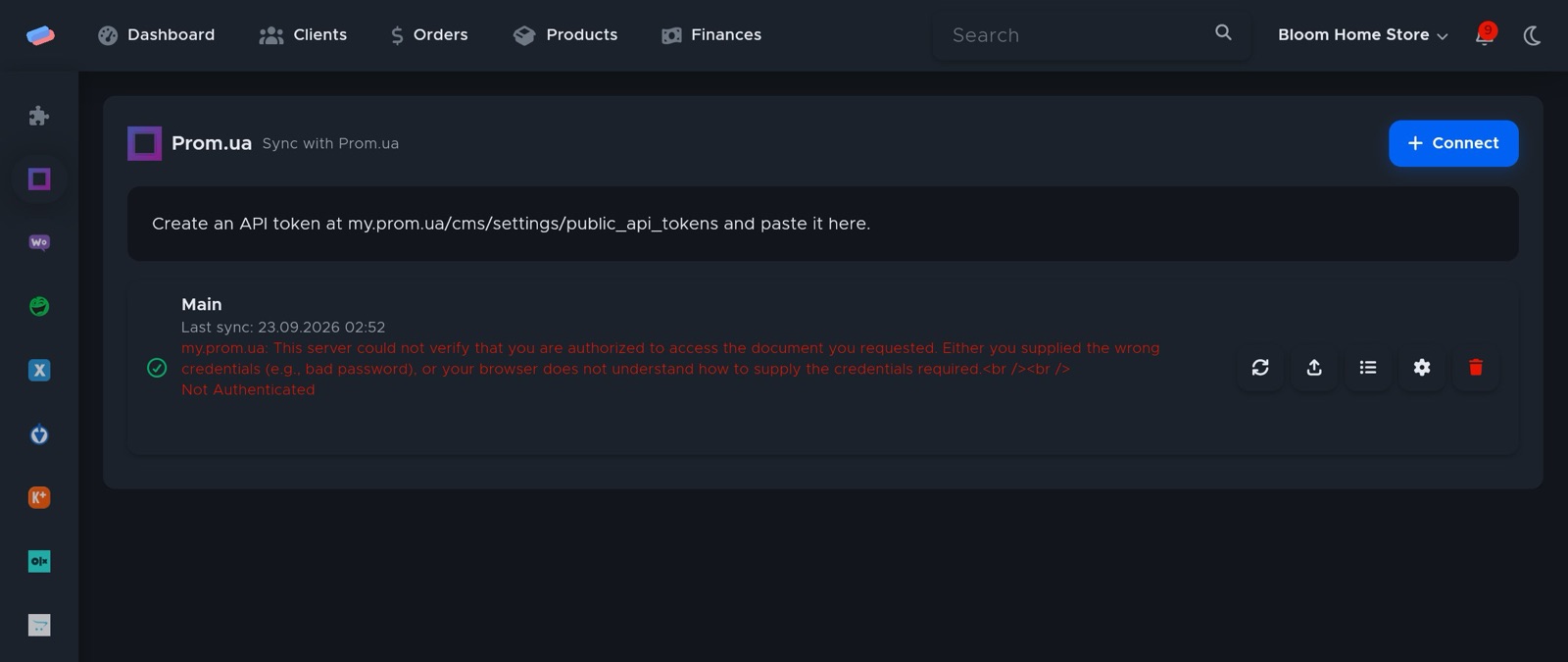Open the WooCommerce integration in sidebar
The height and width of the screenshot is (662, 1568).
point(39,242)
